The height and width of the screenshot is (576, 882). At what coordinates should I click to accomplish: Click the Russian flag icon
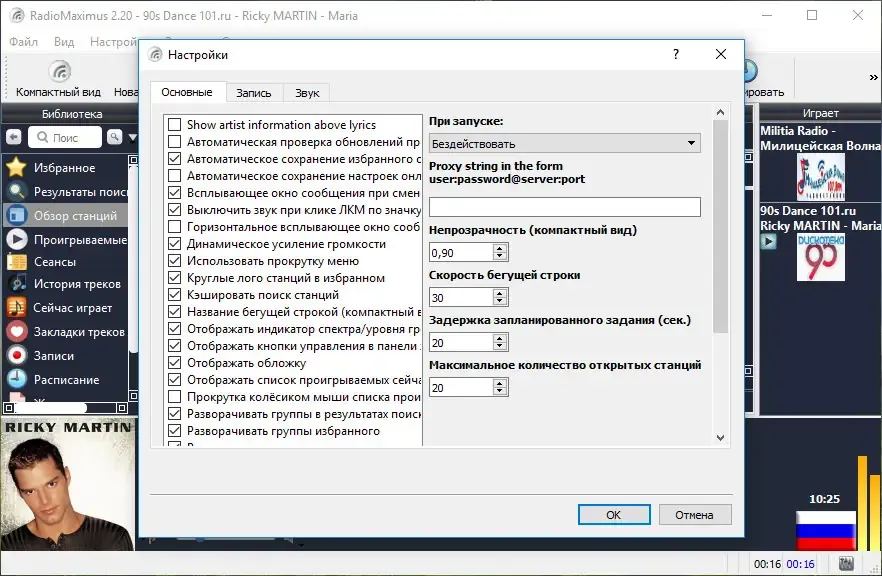pos(825,530)
